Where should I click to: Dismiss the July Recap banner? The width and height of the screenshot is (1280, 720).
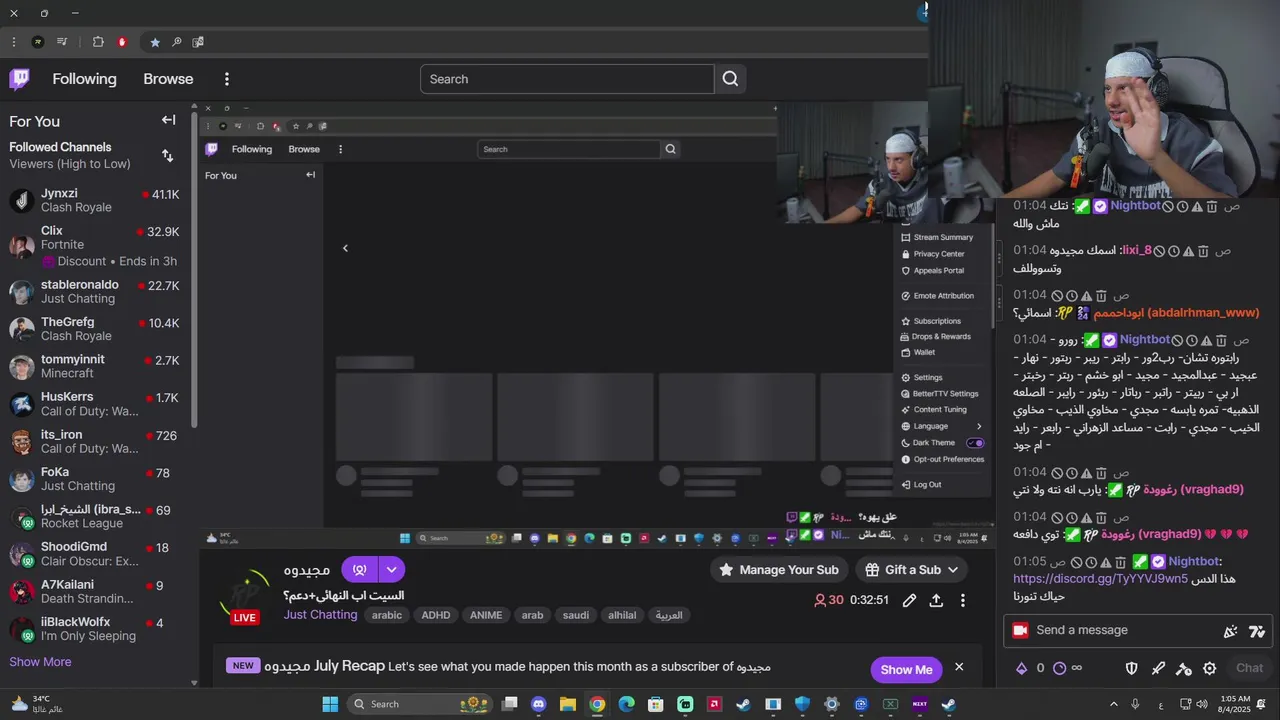coord(958,667)
